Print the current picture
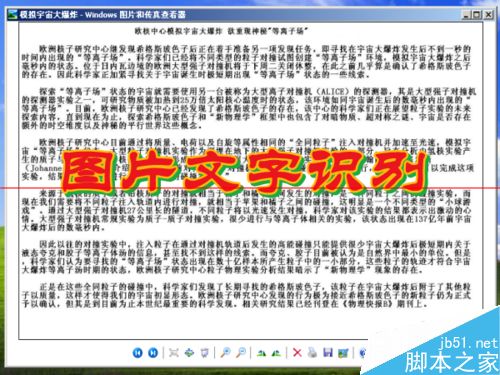 [312, 352]
